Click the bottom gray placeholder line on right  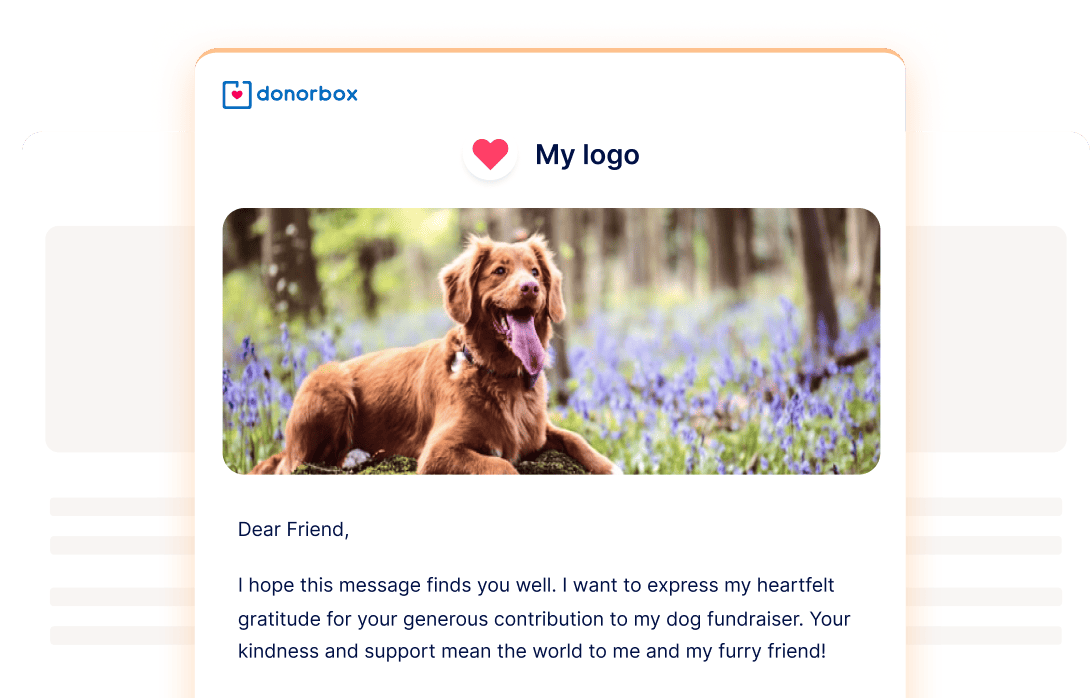pos(983,636)
